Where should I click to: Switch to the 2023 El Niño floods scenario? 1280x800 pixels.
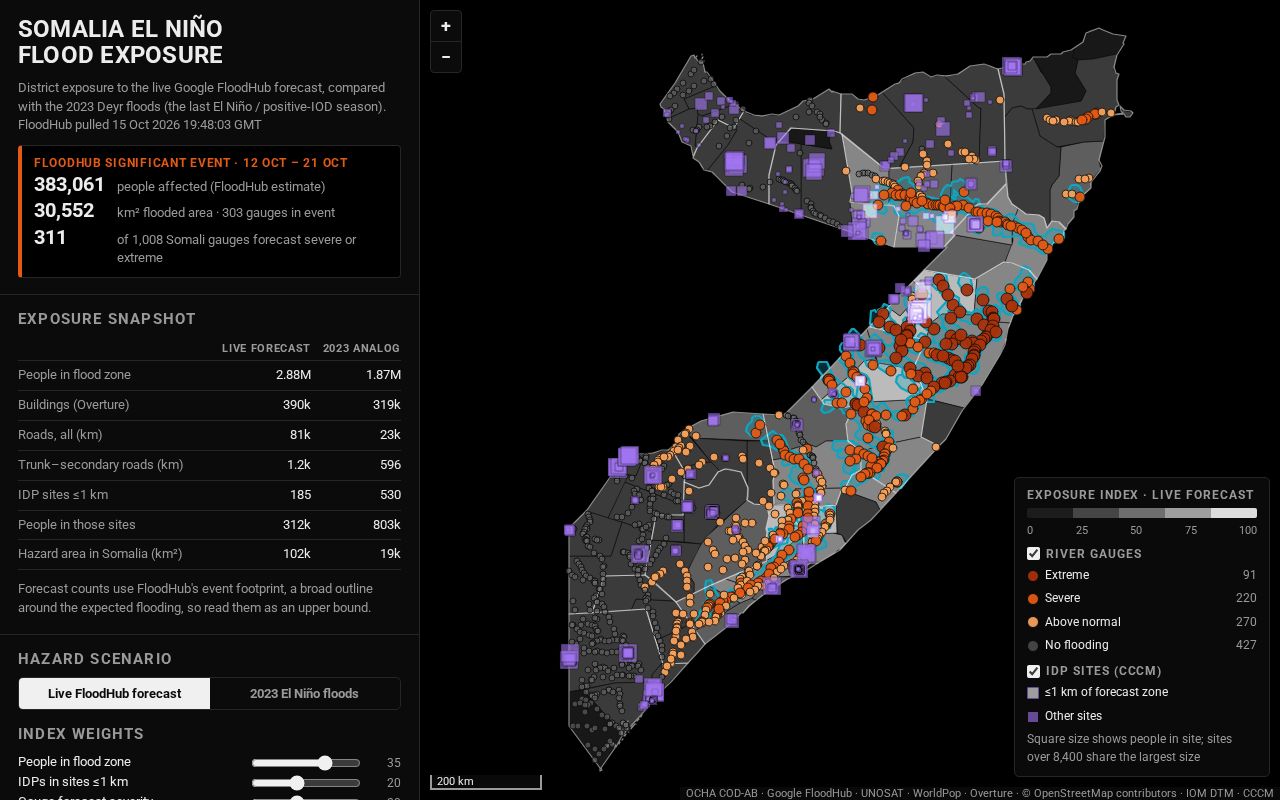pyautogui.click(x=304, y=693)
